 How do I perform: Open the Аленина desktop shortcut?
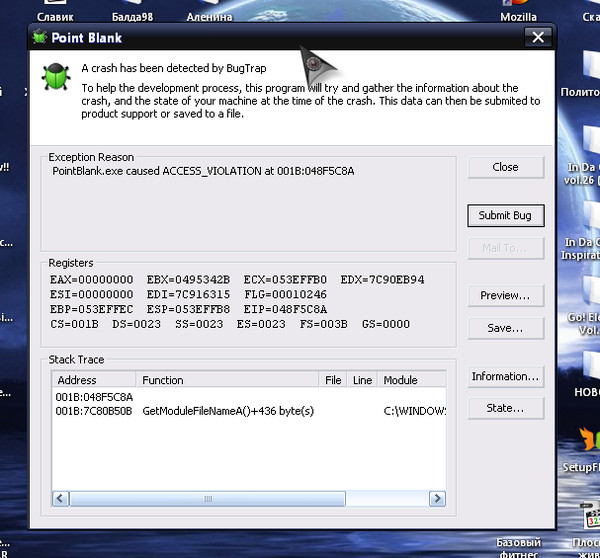pyautogui.click(x=209, y=11)
